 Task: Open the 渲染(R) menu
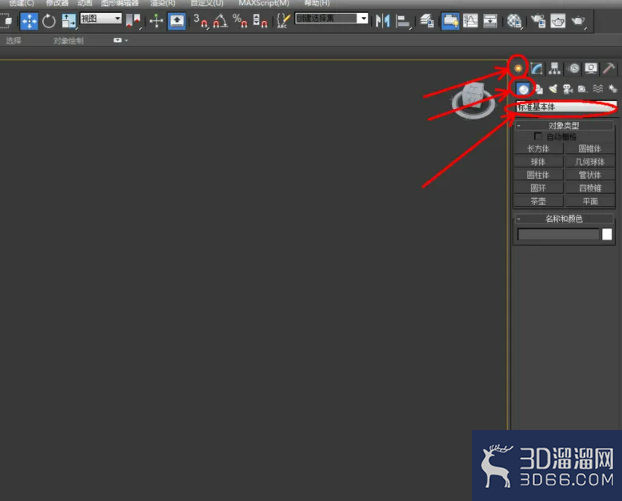pyautogui.click(x=163, y=3)
